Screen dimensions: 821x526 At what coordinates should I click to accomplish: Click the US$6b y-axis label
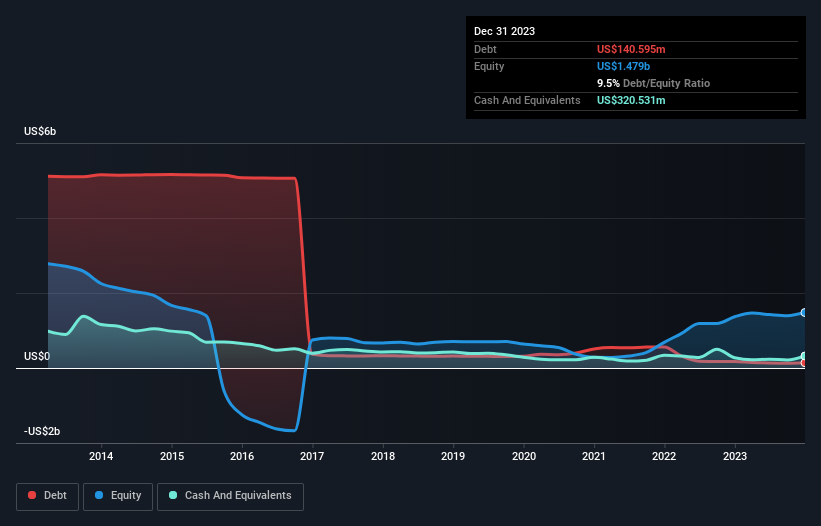coord(40,131)
